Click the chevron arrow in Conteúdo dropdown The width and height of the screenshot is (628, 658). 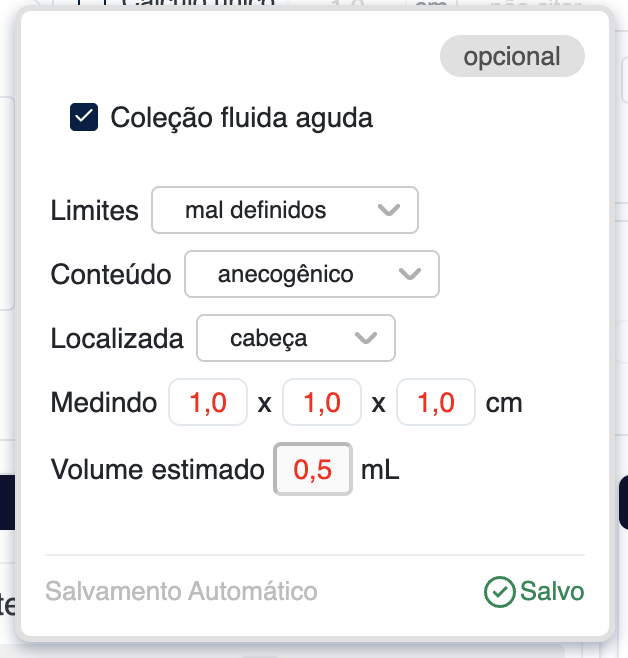[x=409, y=274]
